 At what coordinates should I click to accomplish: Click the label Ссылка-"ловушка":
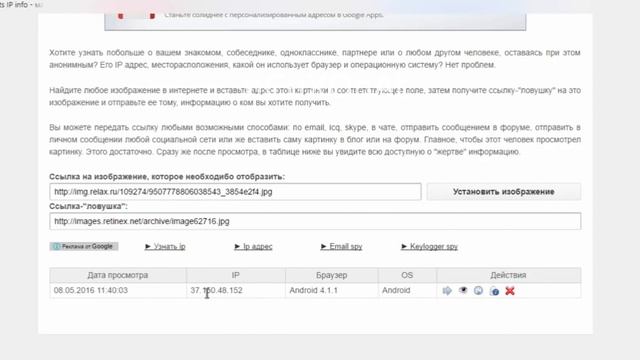click(88, 206)
